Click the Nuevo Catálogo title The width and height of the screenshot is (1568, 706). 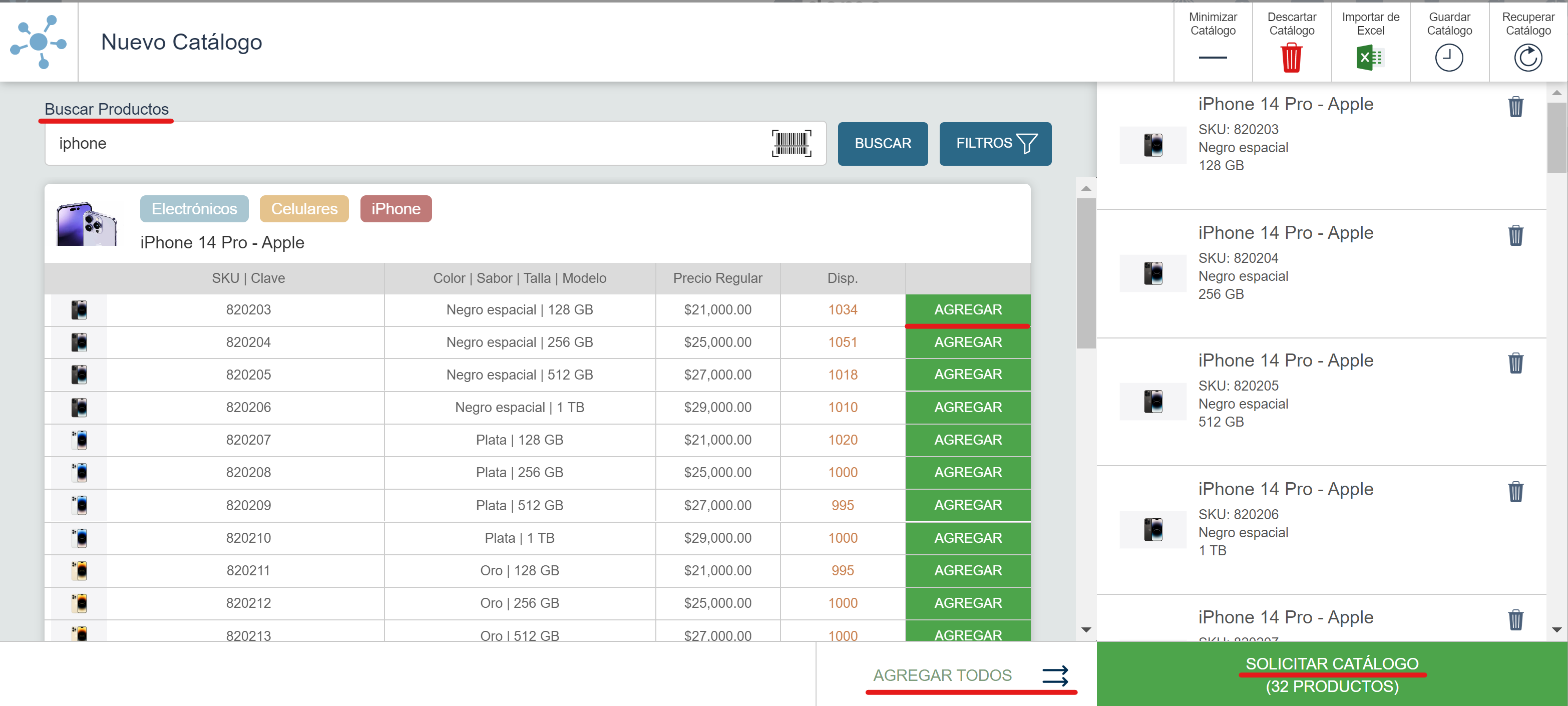[181, 42]
